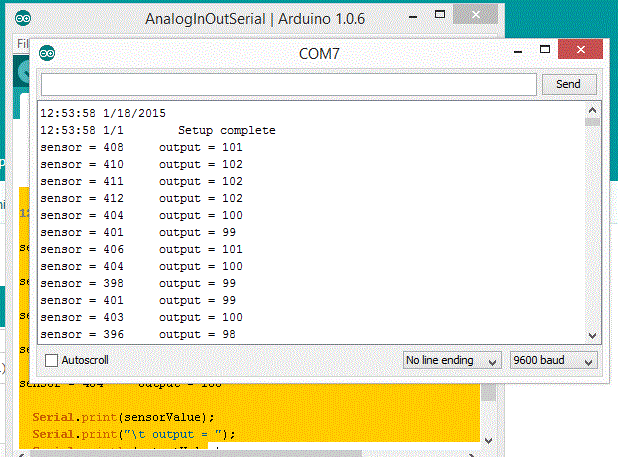Screen dimensions: 618x457
Task: Click the timestamp line '12:53:58 1/18/2015'
Action: pyautogui.click(x=103, y=113)
